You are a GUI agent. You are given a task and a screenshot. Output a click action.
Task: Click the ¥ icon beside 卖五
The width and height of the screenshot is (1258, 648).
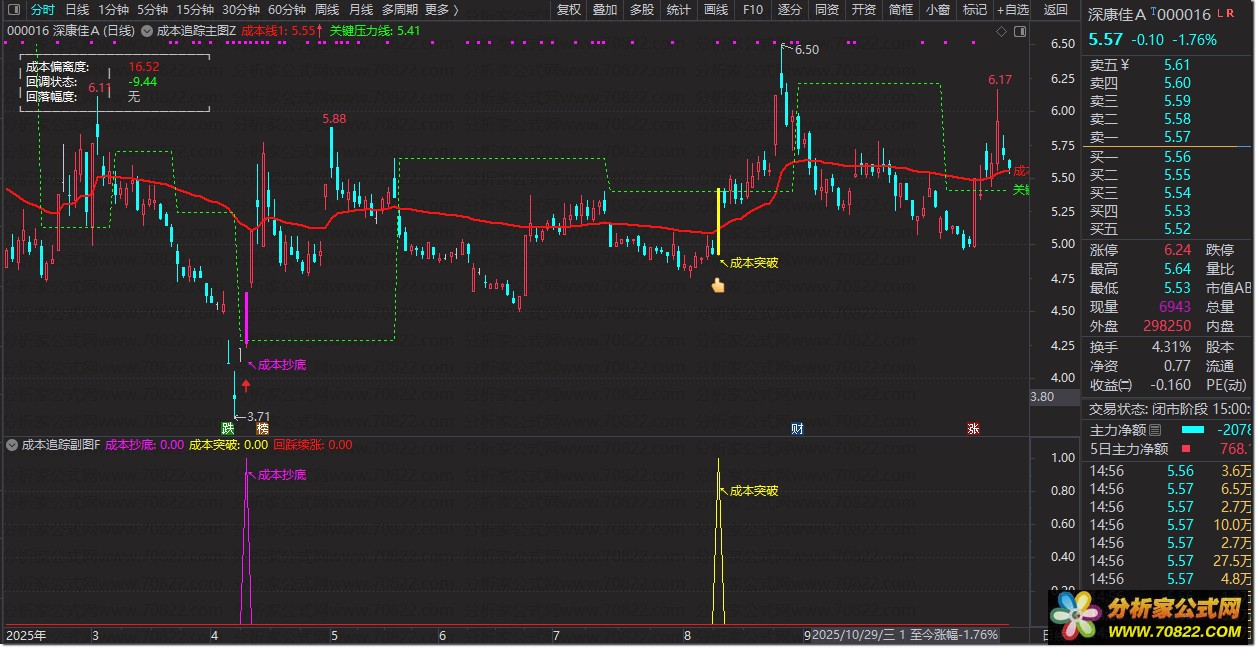coord(1124,65)
